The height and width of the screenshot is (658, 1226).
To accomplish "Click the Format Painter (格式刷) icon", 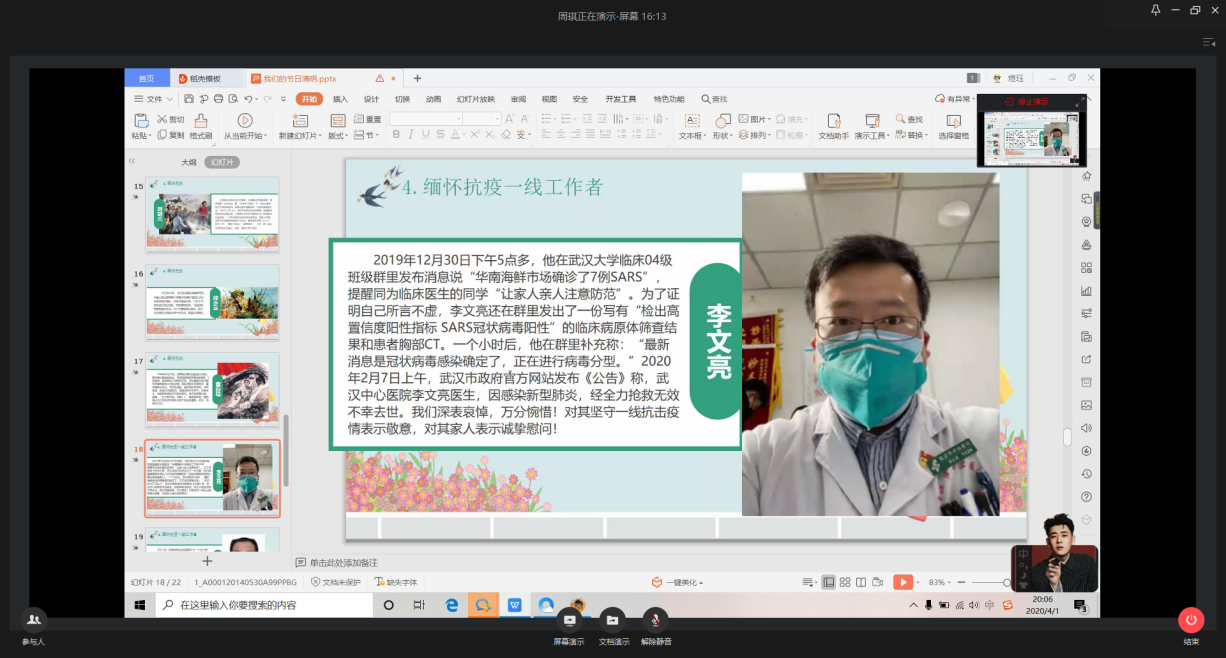I will click(200, 121).
